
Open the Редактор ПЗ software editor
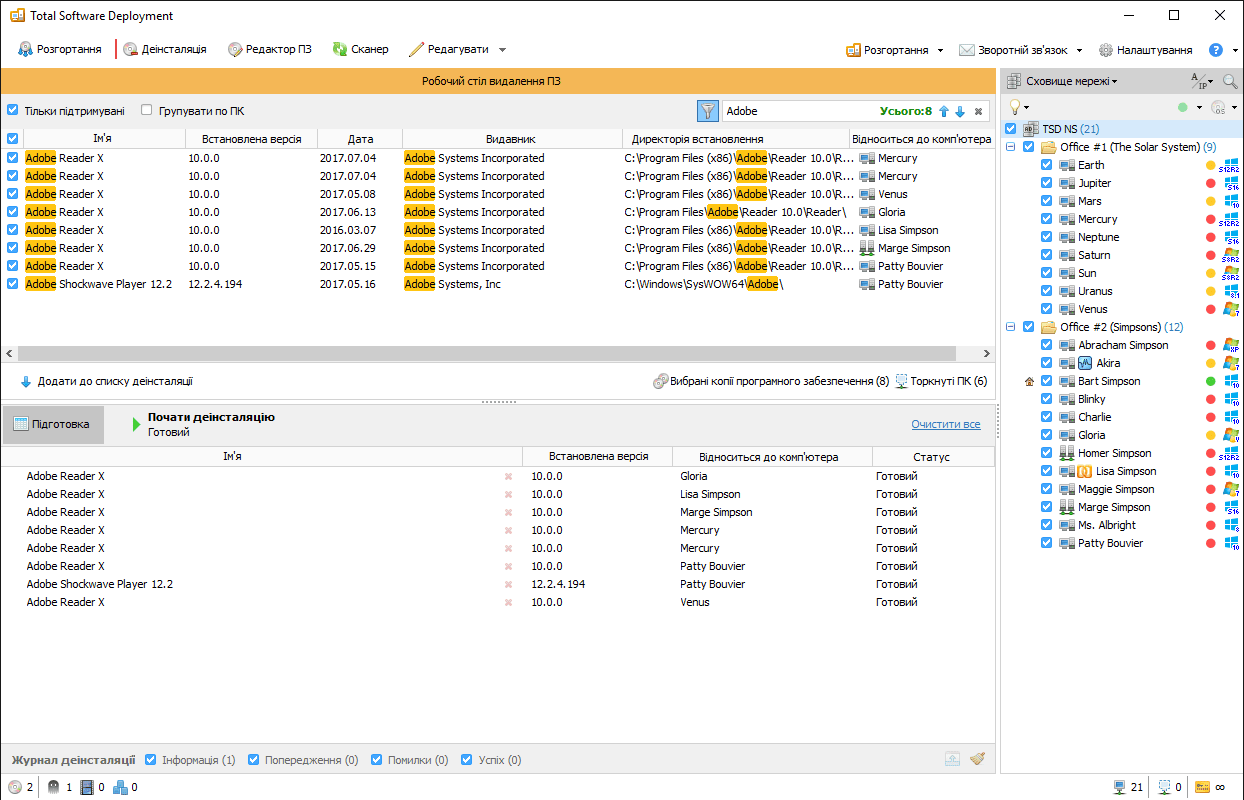(269, 49)
